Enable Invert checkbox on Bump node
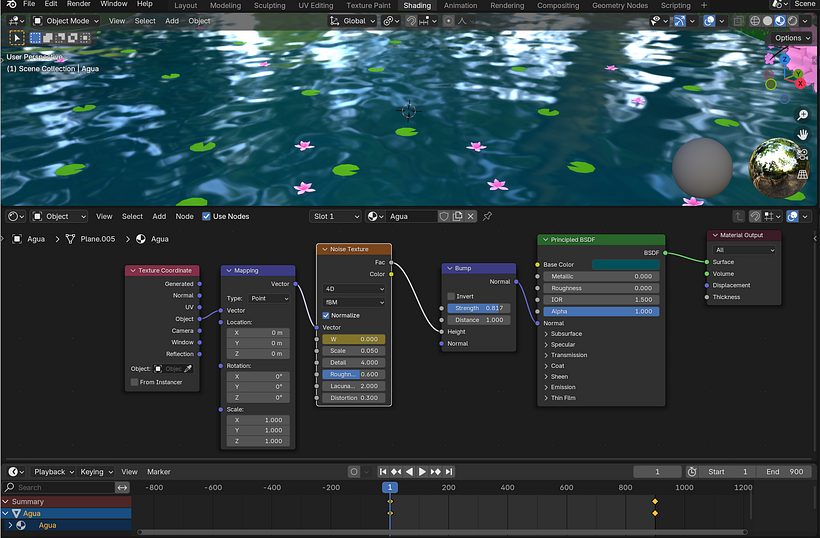Image resolution: width=820 pixels, height=538 pixels. [x=451, y=296]
